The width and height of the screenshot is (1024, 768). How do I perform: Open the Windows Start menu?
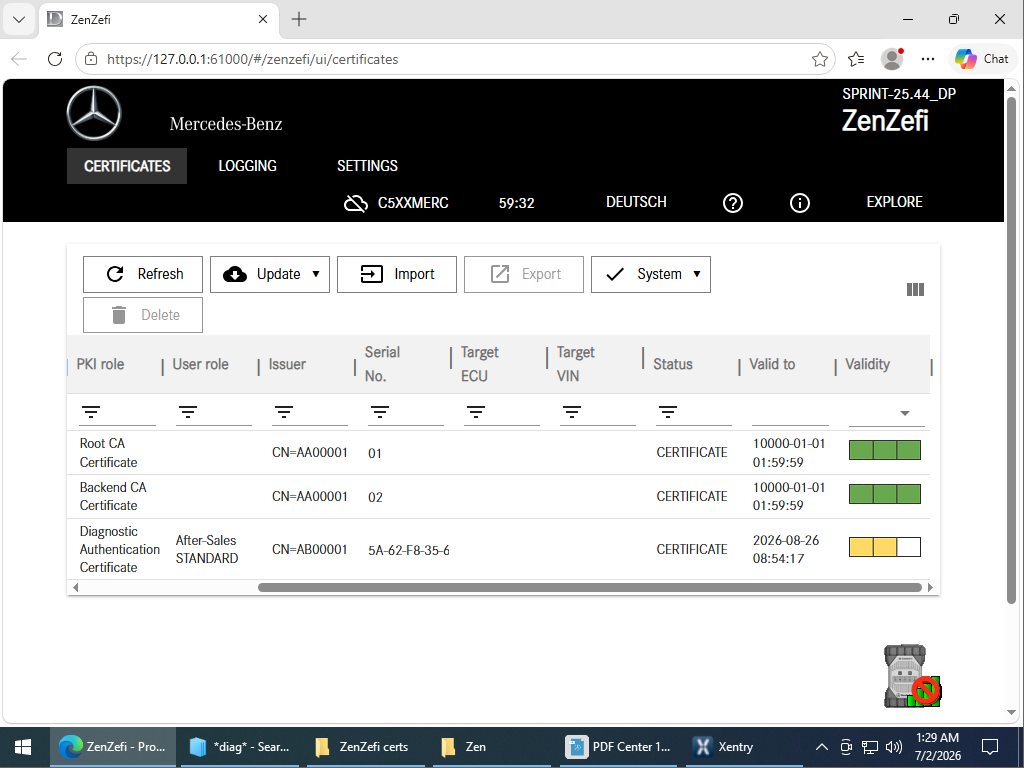(x=23, y=746)
